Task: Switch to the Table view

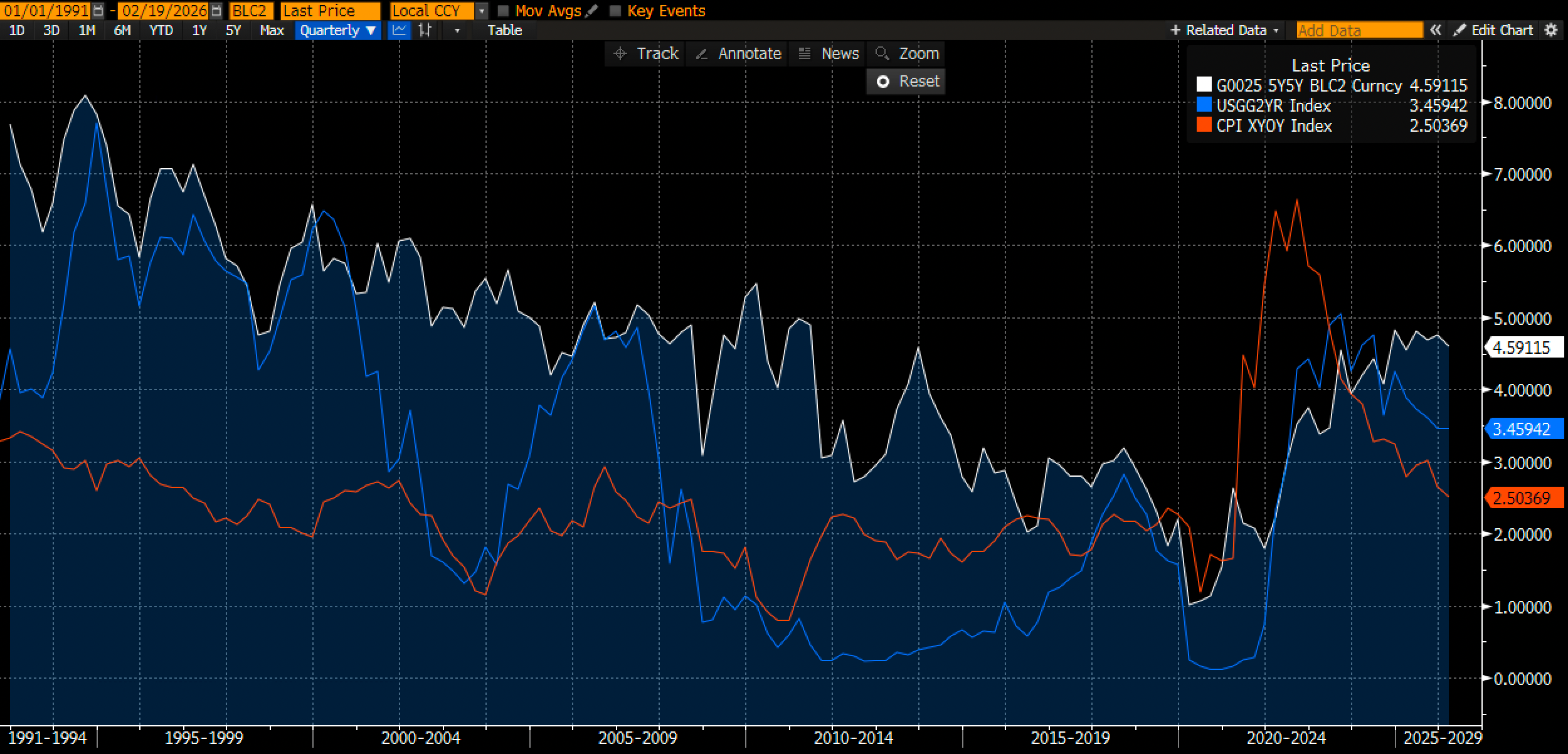Action: 504,30
